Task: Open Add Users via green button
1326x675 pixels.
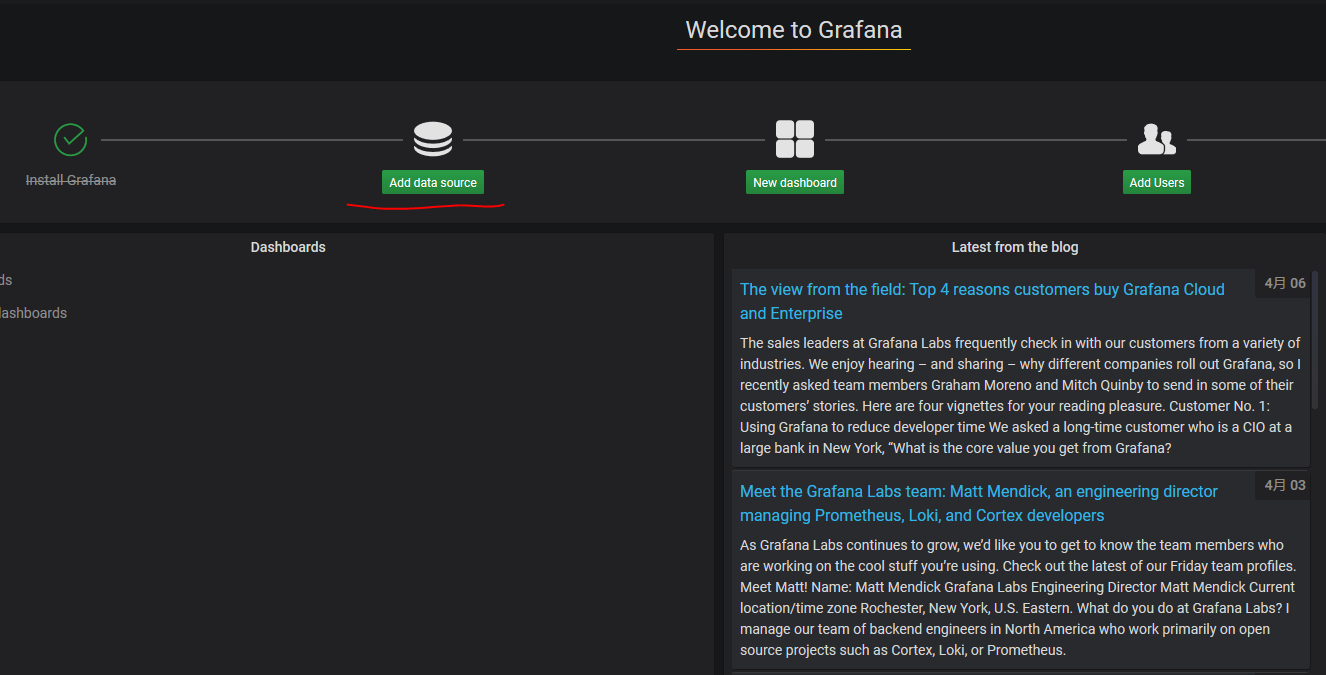Action: point(1157,182)
